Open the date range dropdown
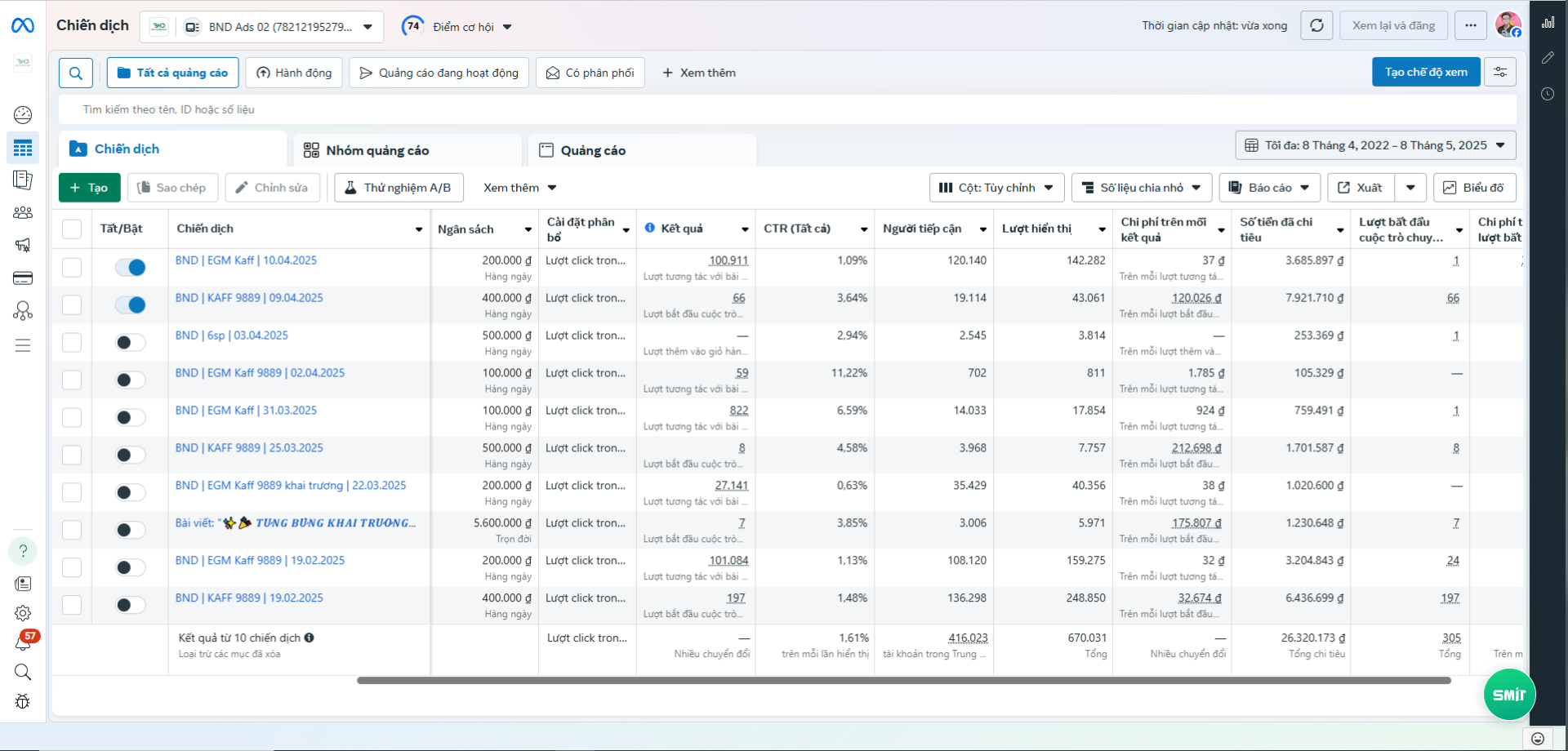The height and width of the screenshot is (751, 1568). [1375, 145]
